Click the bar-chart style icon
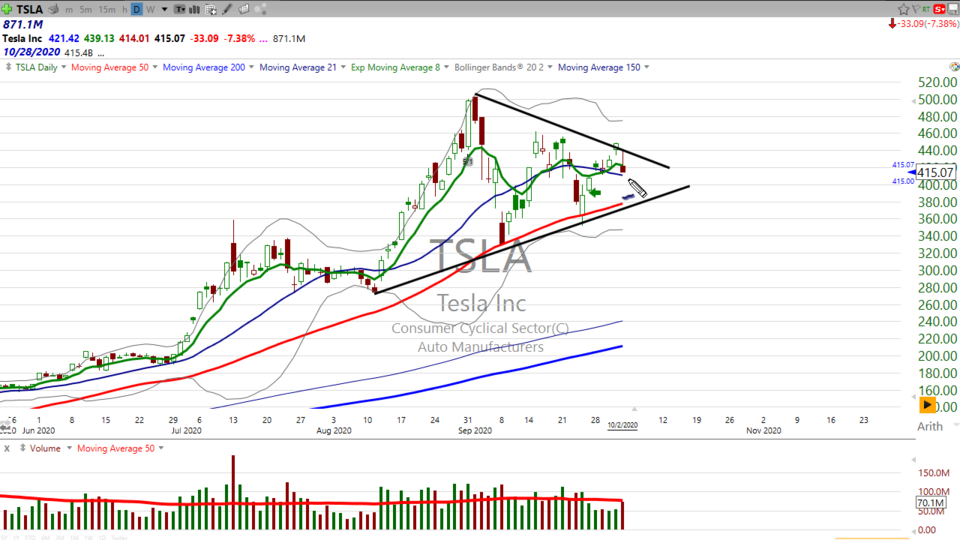 [195, 9]
